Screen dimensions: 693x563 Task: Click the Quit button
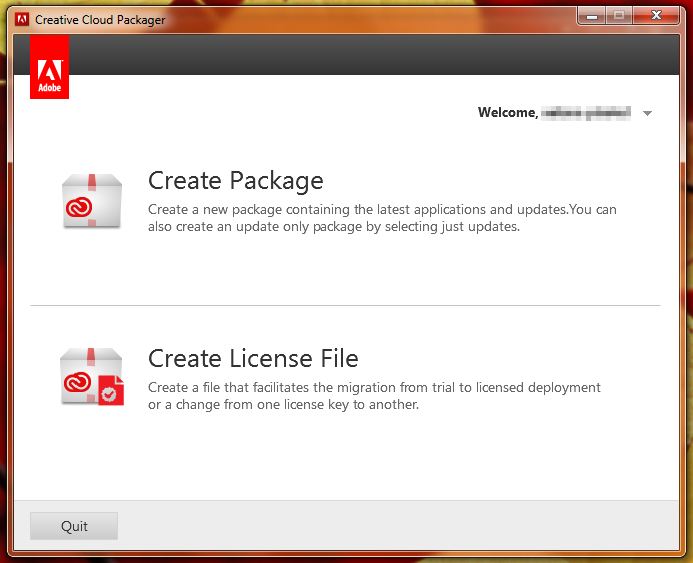[x=74, y=526]
